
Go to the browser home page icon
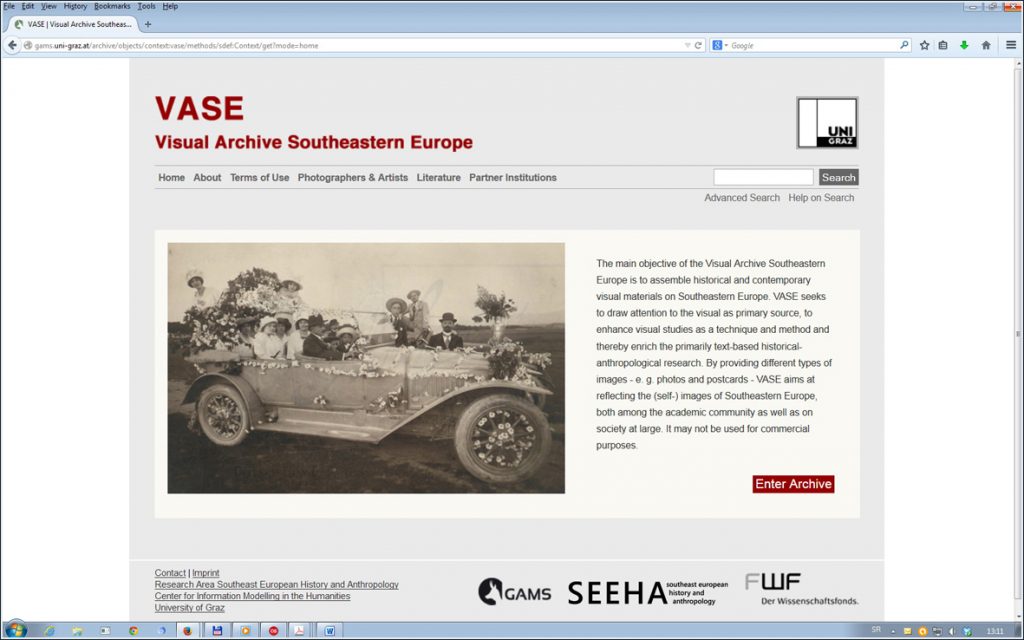click(x=986, y=45)
